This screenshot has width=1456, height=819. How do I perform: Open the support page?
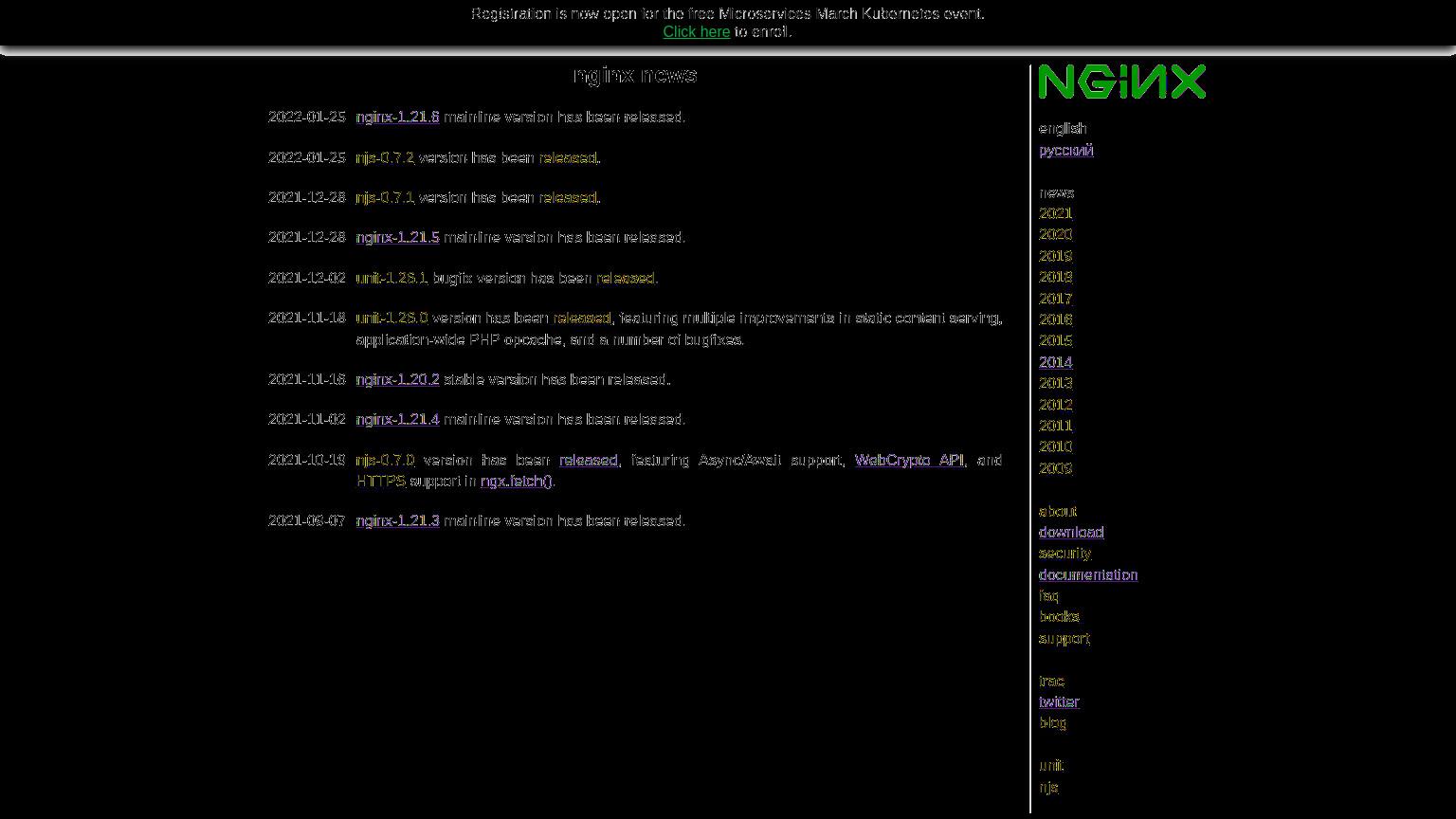click(x=1065, y=639)
